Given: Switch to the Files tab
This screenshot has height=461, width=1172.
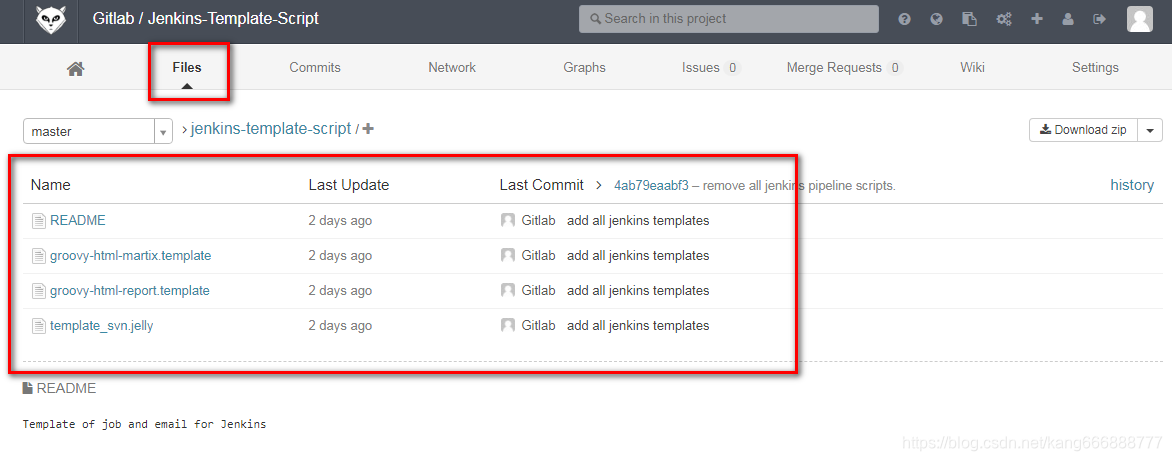Looking at the screenshot, I should [187, 67].
